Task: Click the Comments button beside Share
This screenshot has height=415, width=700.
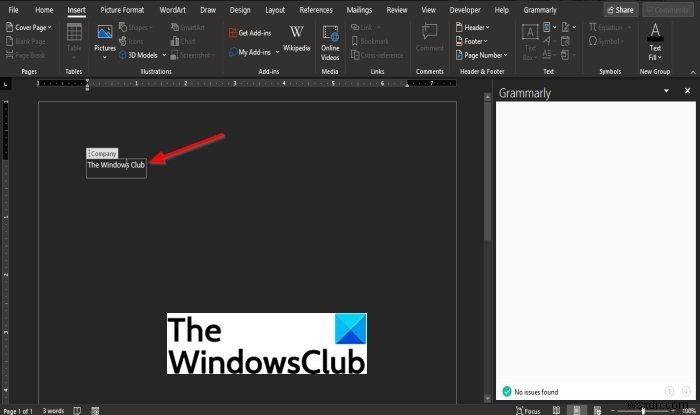Action: click(668, 10)
